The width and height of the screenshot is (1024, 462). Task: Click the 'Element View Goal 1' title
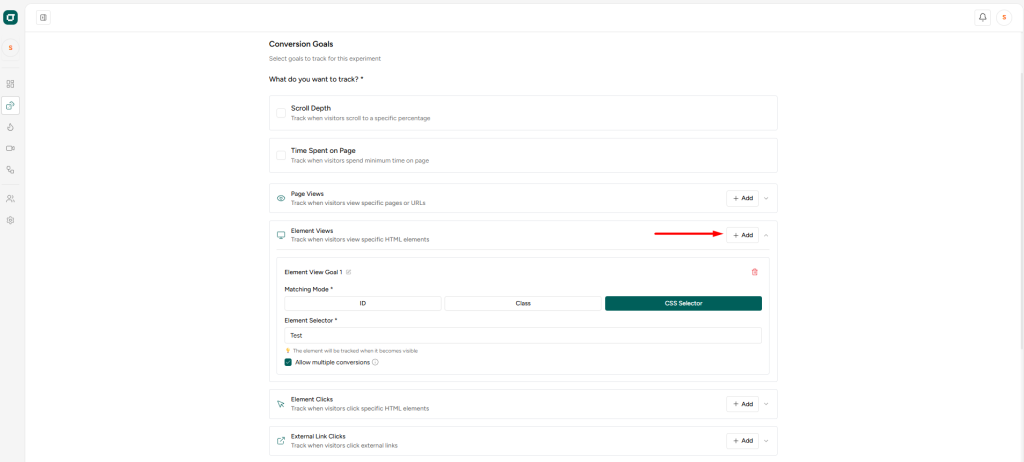click(x=313, y=272)
